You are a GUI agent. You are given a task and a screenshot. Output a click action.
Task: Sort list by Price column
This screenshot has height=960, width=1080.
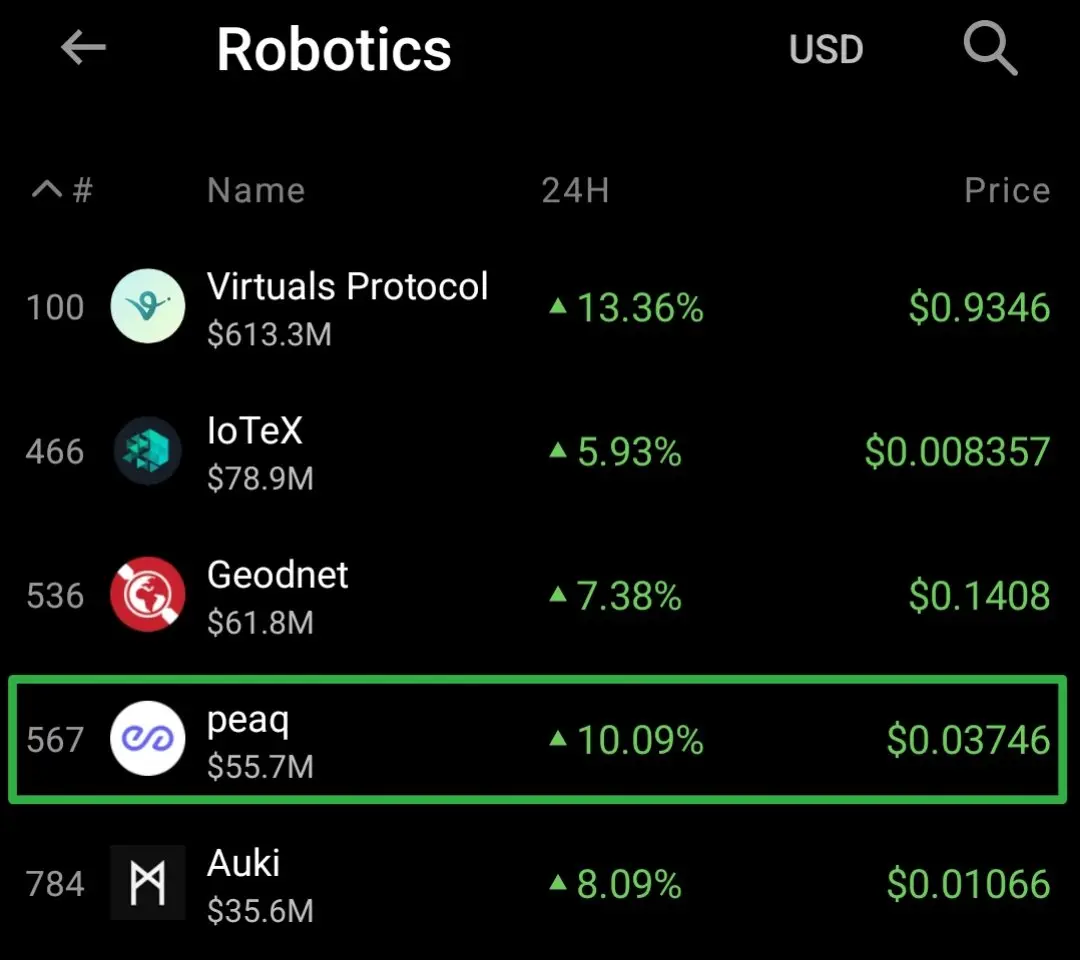(1006, 190)
